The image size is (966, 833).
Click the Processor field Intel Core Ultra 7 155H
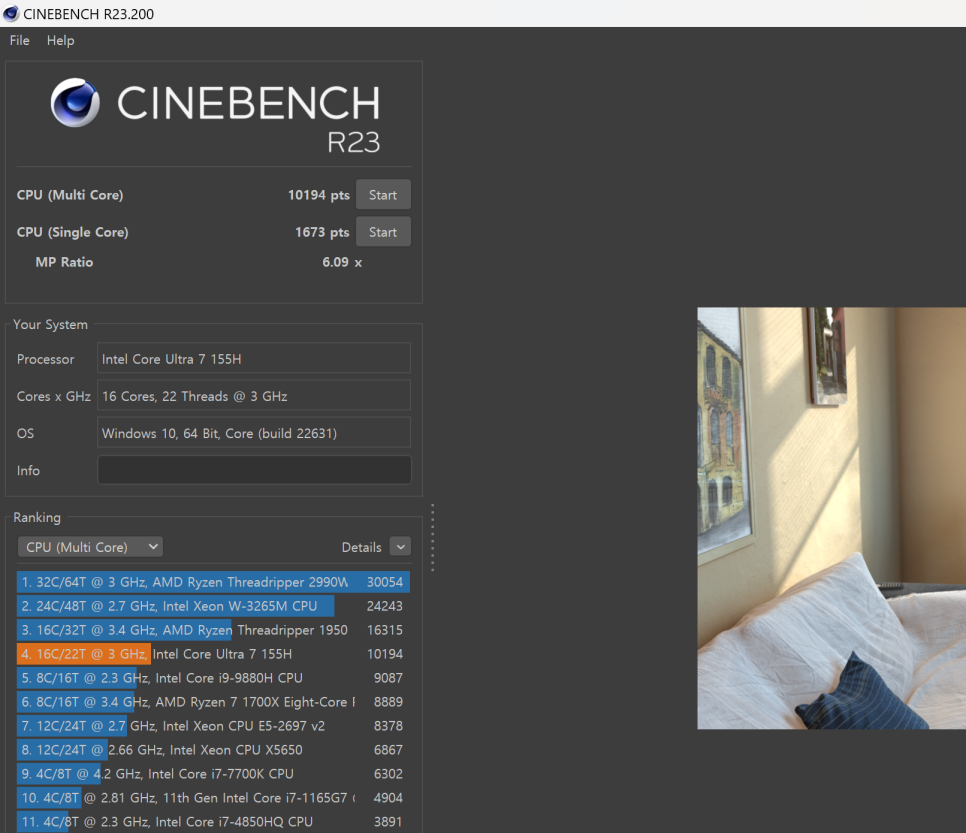254,359
